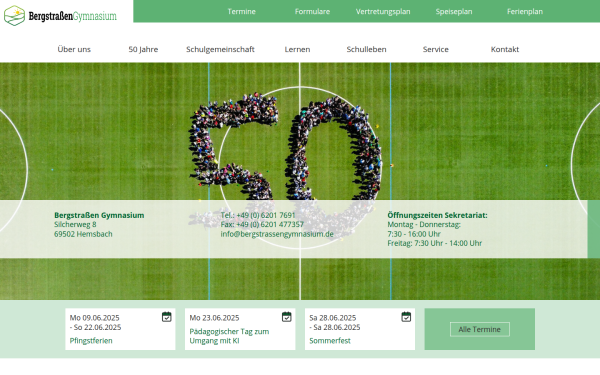Open Pädagogischer Tag zum Umgang mit KI event
The width and height of the screenshot is (600, 375).
(229, 336)
